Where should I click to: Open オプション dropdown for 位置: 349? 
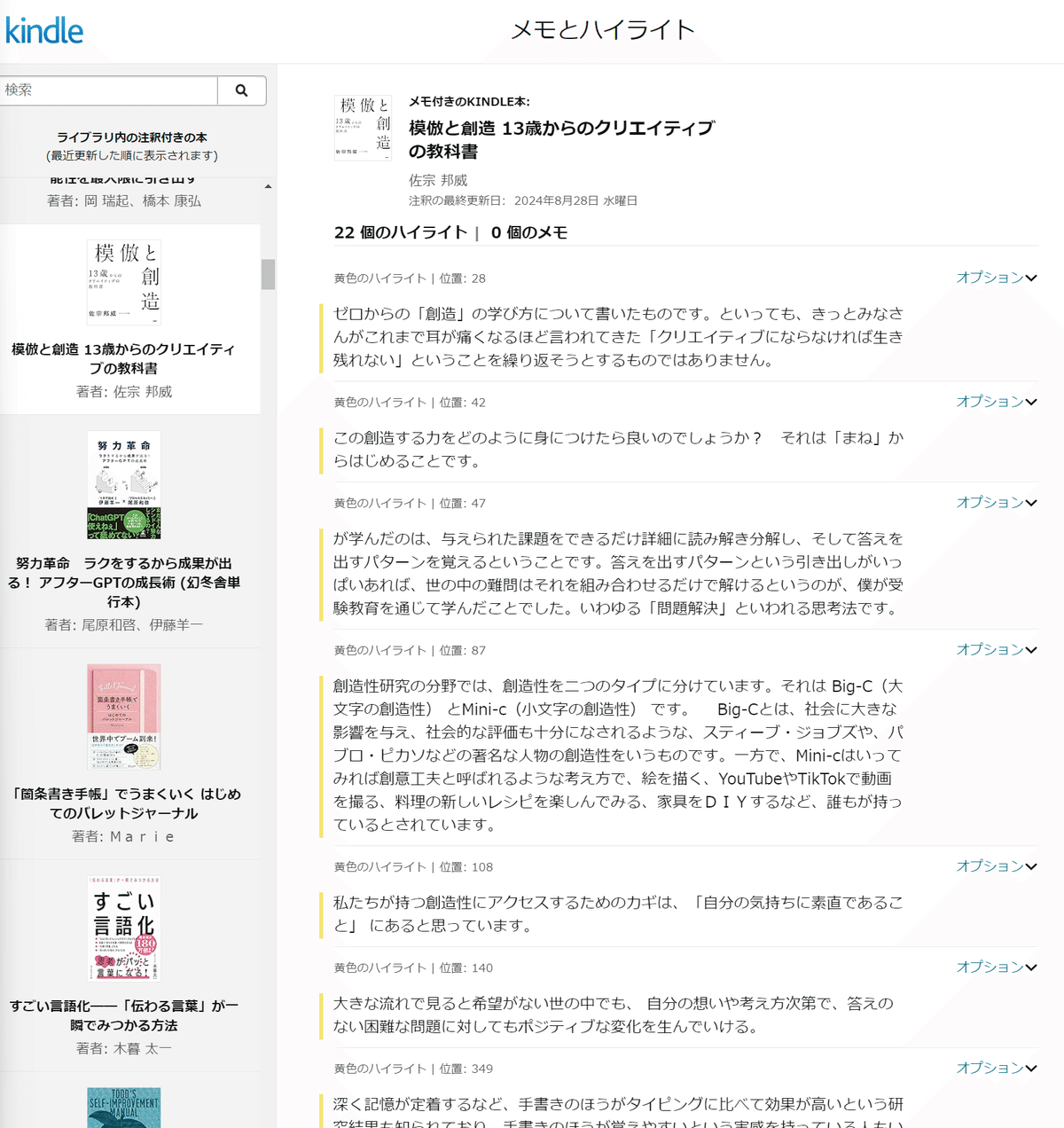coord(997,1069)
